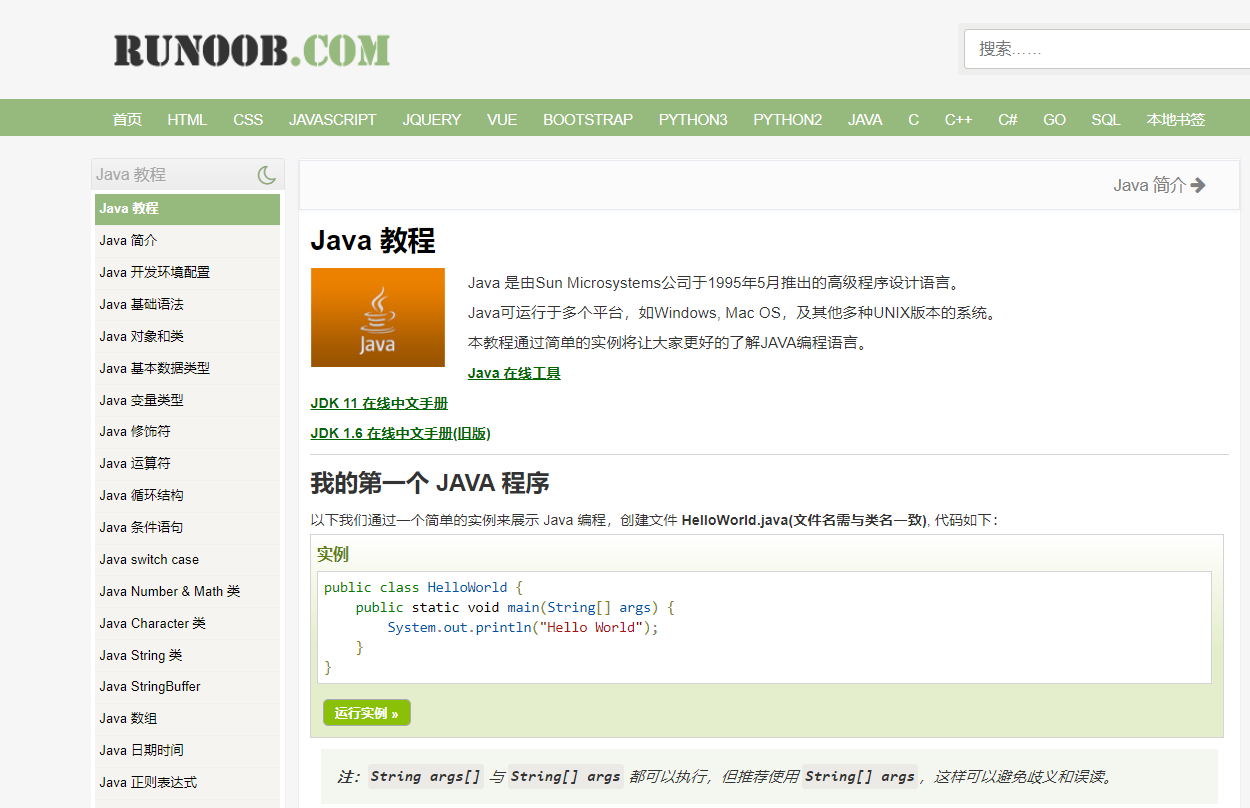Open the 首页 nav item

[x=127, y=119]
